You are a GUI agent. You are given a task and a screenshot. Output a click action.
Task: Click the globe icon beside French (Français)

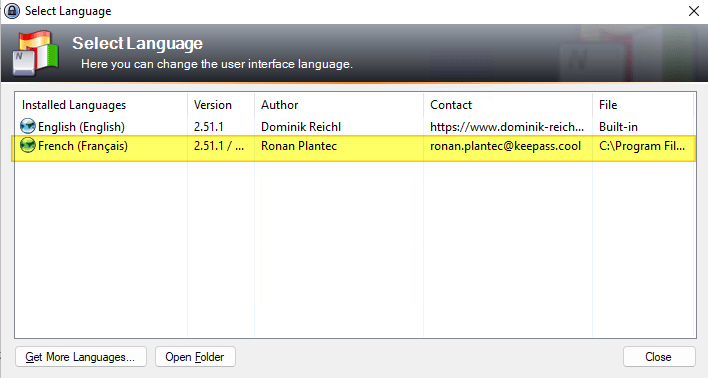28,145
